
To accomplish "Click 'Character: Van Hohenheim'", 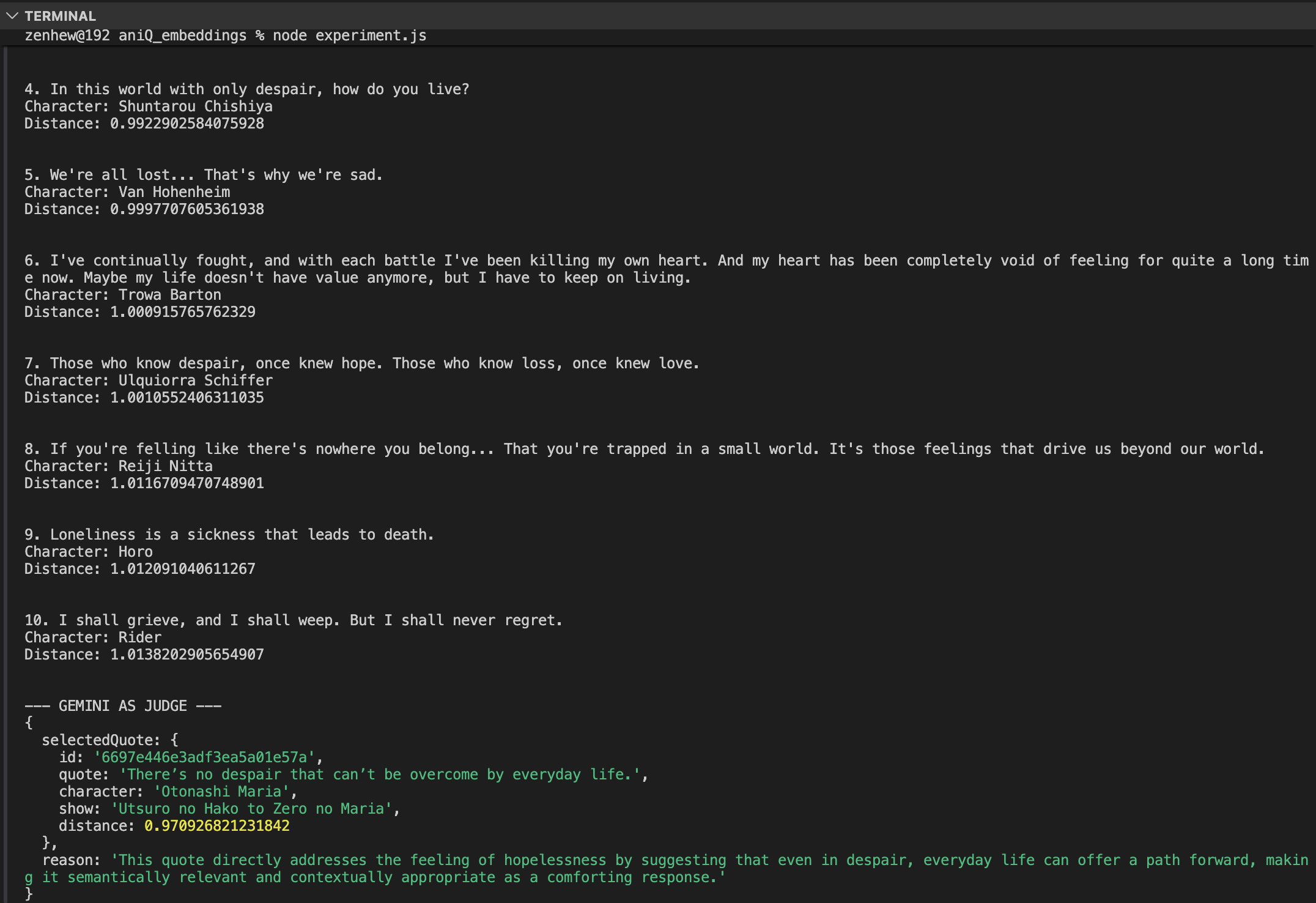I will pyautogui.click(x=127, y=192).
